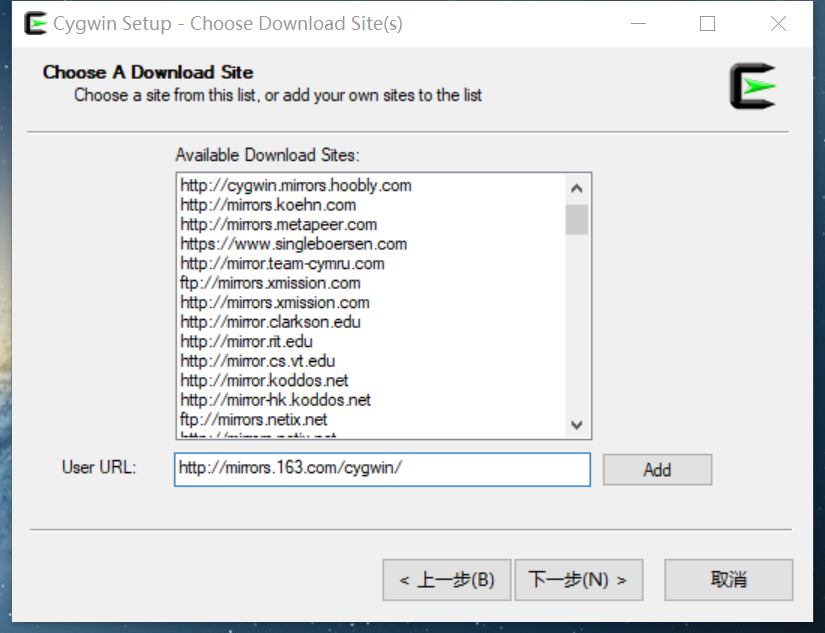
Task: Select http://mirror.clarkson.edu in the list
Action: [270, 322]
